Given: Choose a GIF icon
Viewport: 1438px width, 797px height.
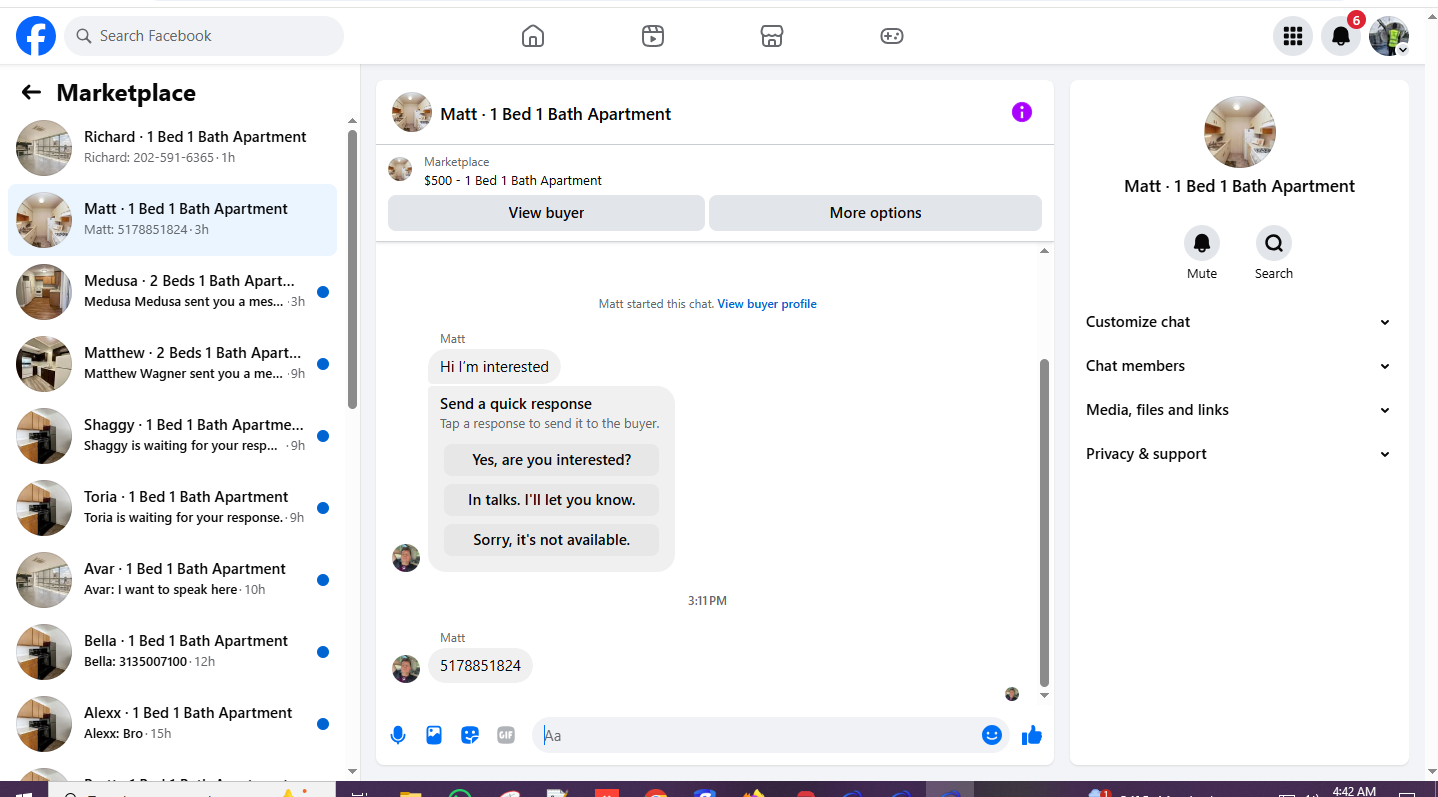Looking at the screenshot, I should (x=506, y=735).
